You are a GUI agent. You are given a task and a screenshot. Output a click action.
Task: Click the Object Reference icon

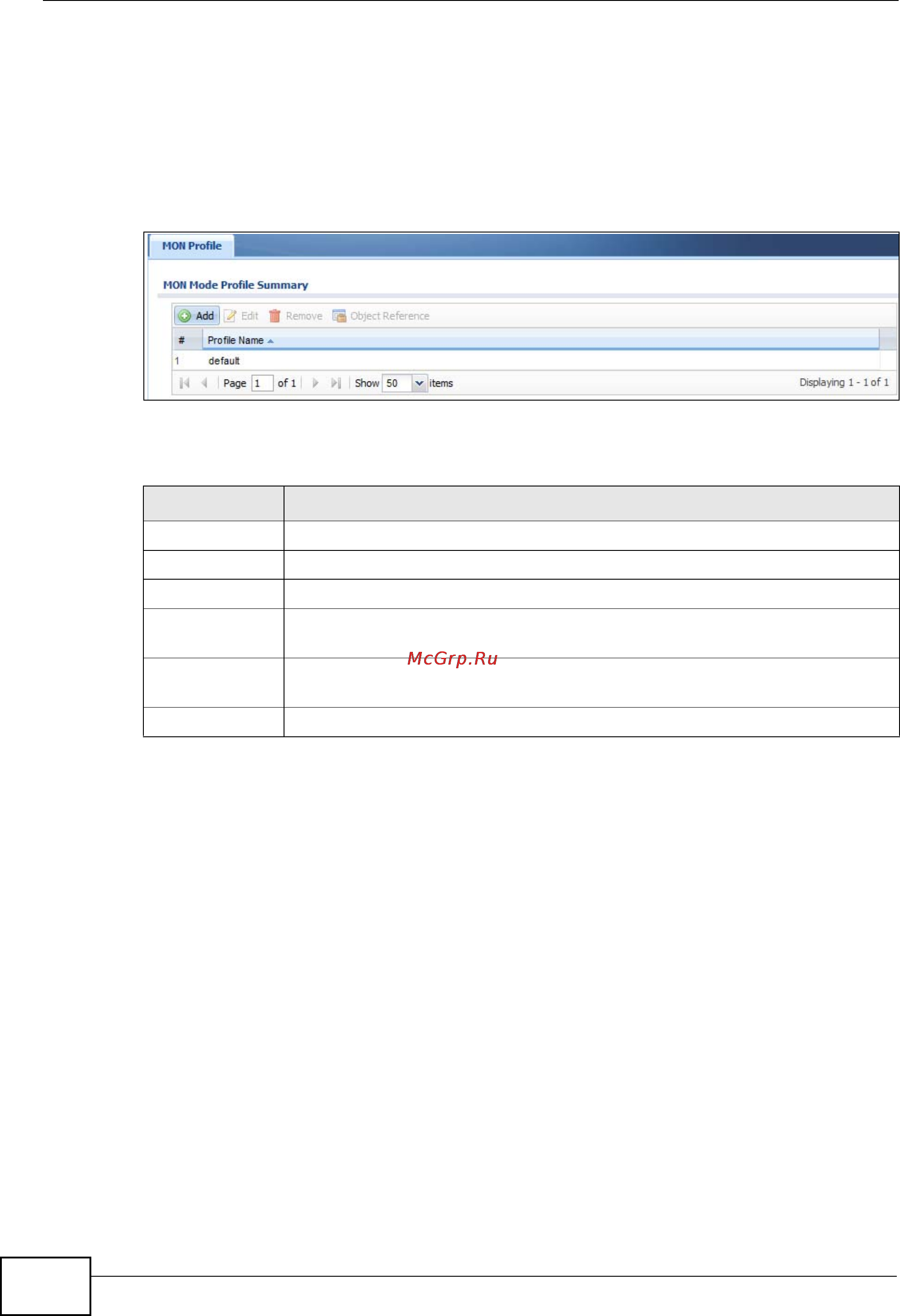pyautogui.click(x=339, y=316)
